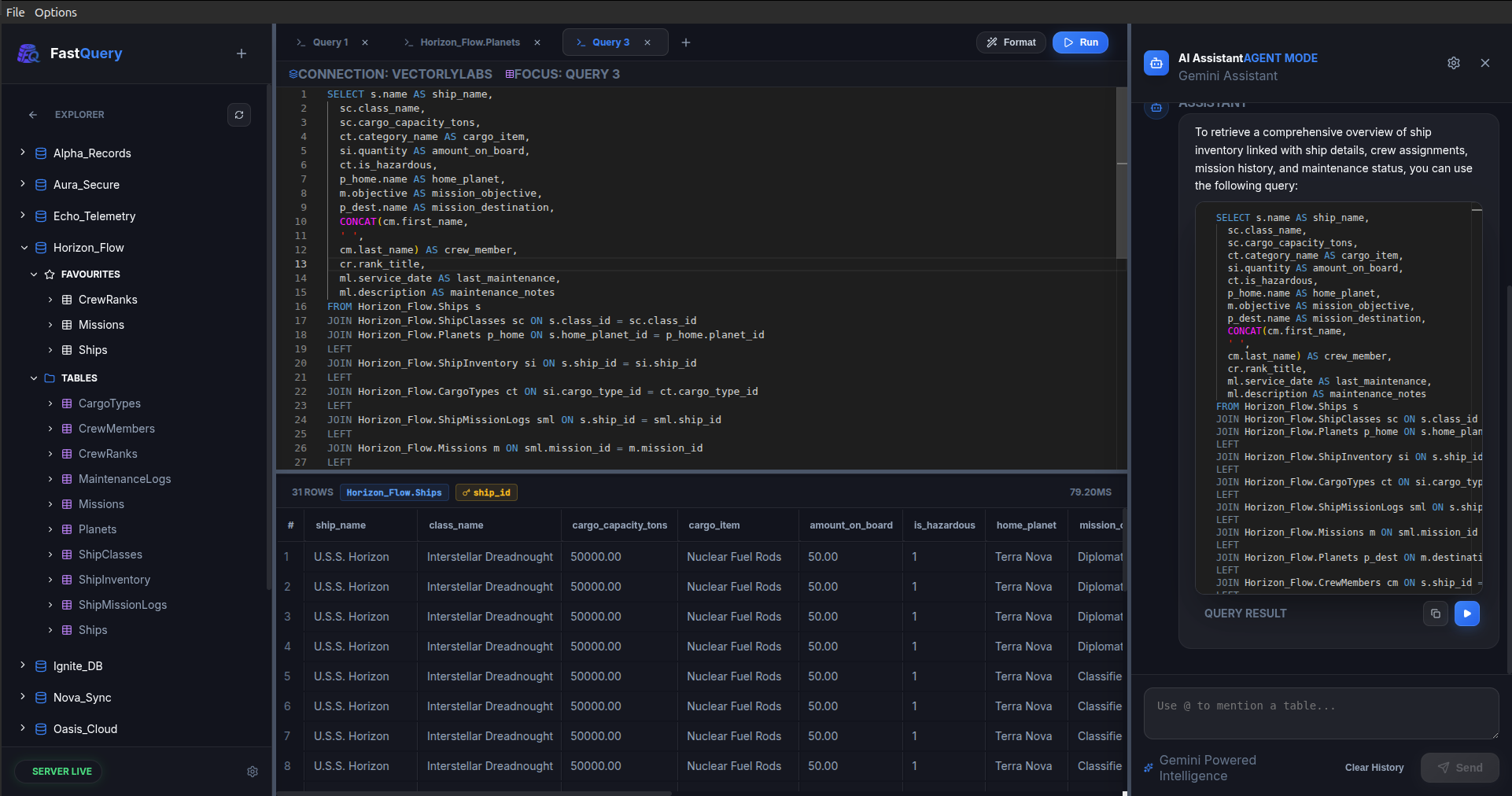Open the File menu
This screenshot has height=796, width=1512.
click(16, 13)
